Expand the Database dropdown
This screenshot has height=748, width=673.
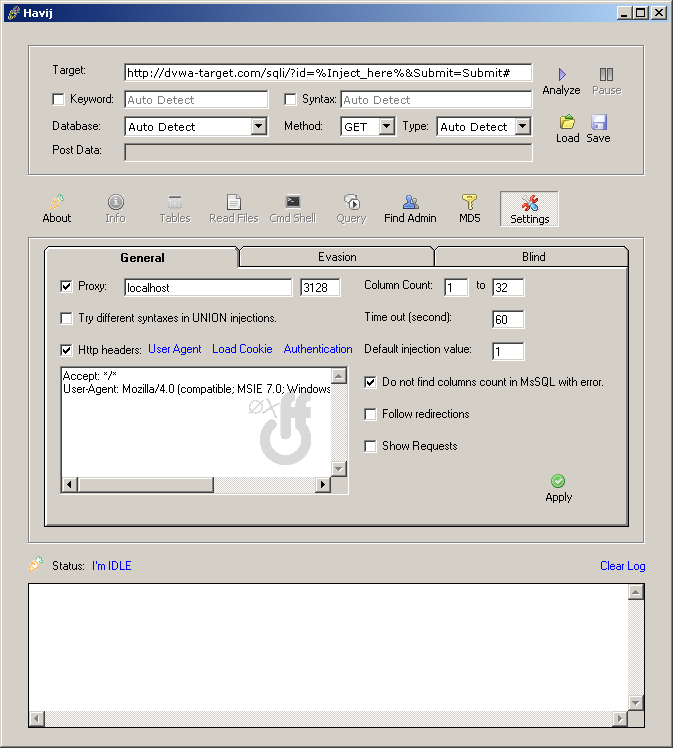(259, 126)
